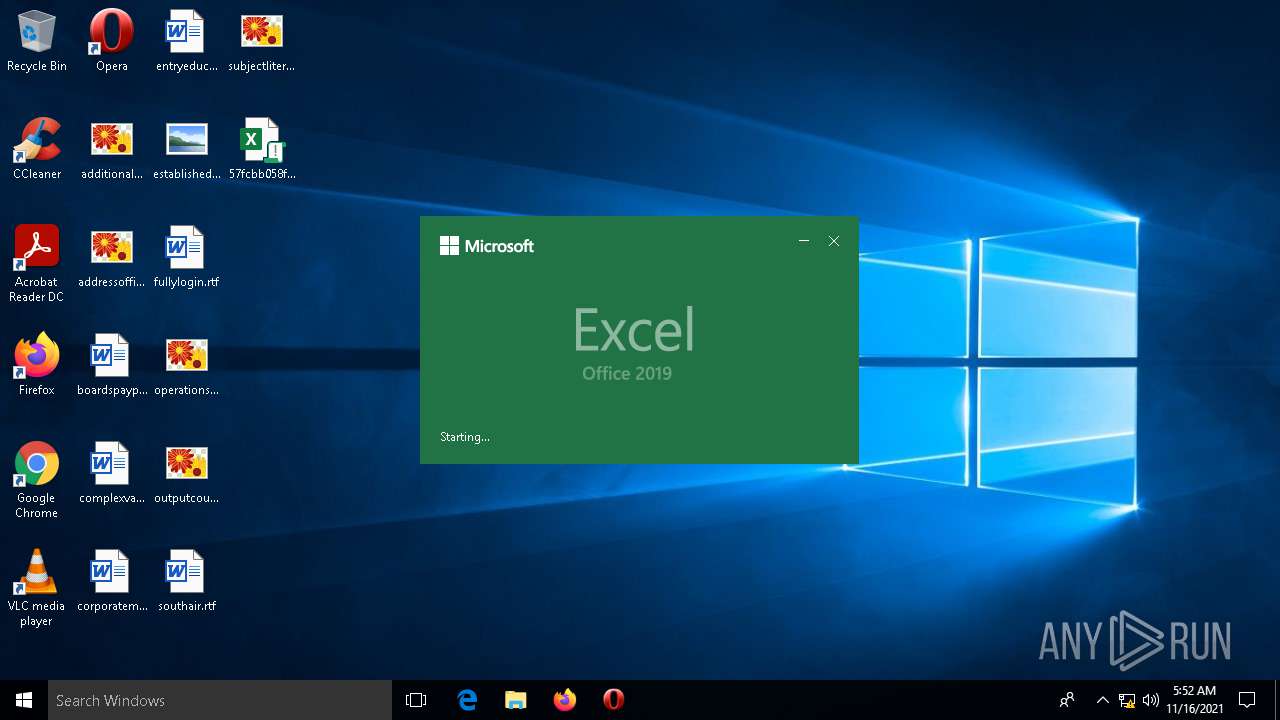The image size is (1280, 720).
Task: Select the Recycle Bin desktop icon
Action: pos(37,41)
